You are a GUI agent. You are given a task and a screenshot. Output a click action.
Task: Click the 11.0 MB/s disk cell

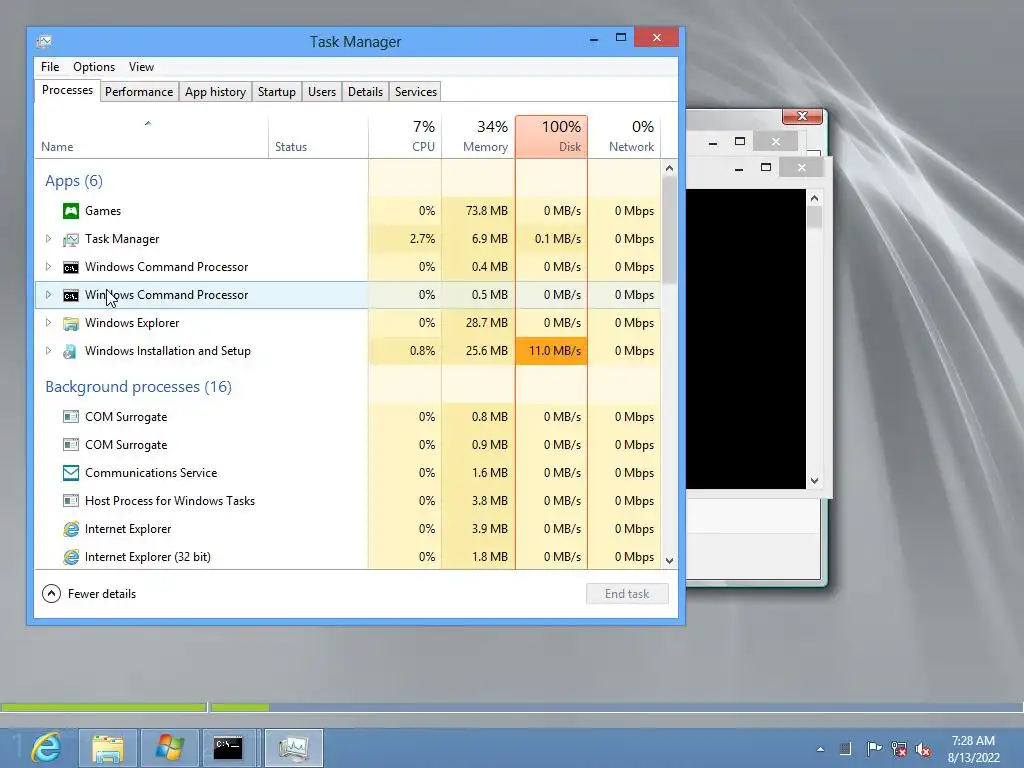coord(551,351)
